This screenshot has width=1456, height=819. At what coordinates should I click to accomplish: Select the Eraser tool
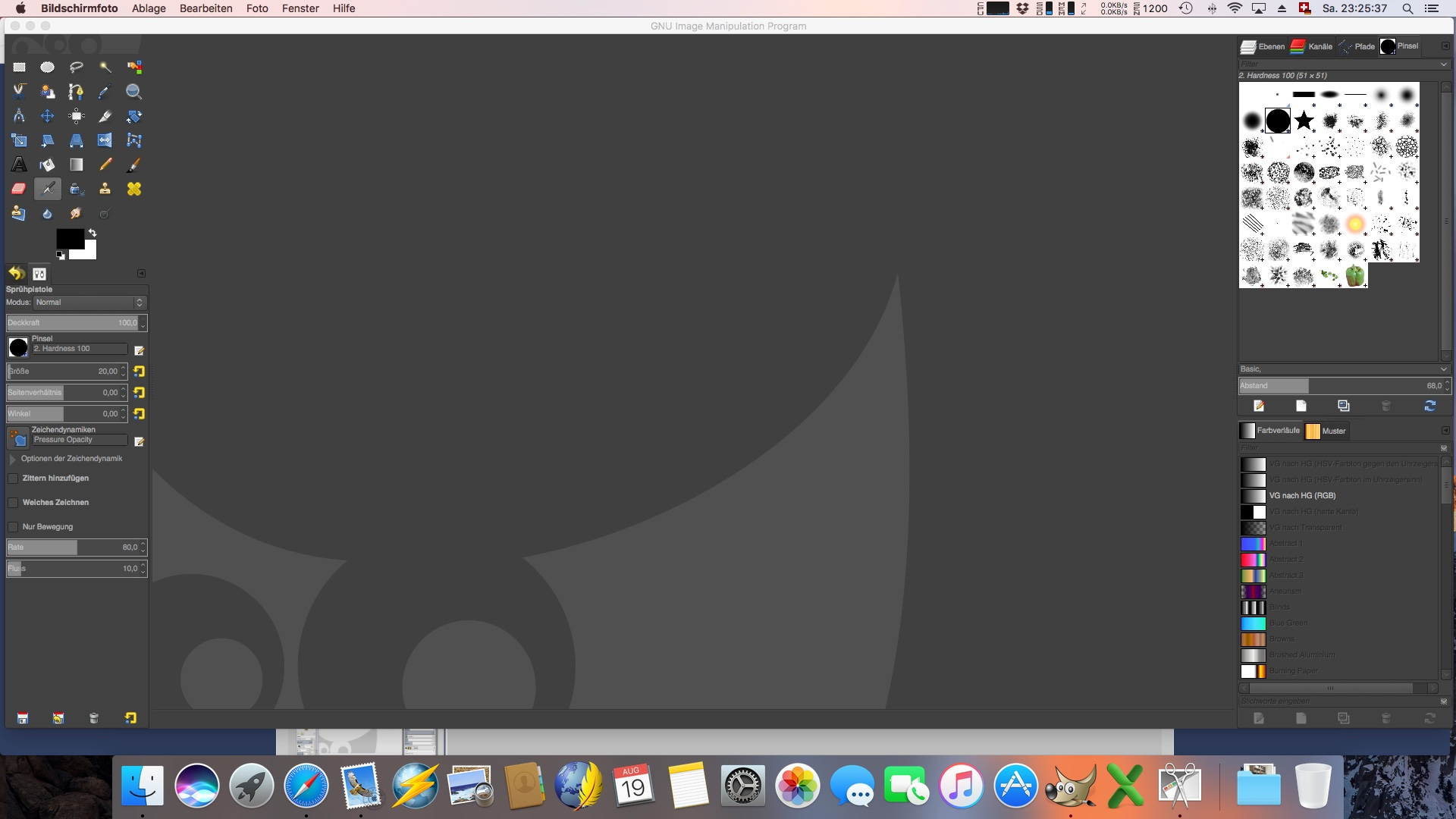pos(19,189)
